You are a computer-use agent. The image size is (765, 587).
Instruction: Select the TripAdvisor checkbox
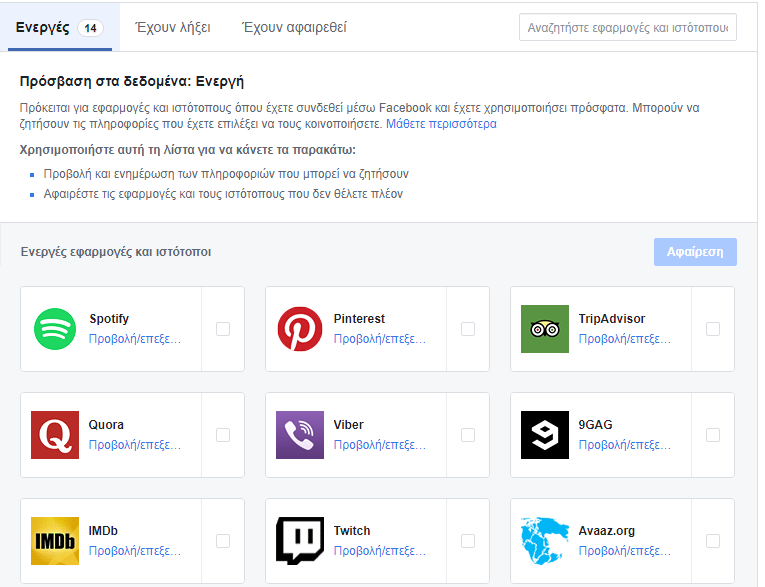tap(713, 329)
